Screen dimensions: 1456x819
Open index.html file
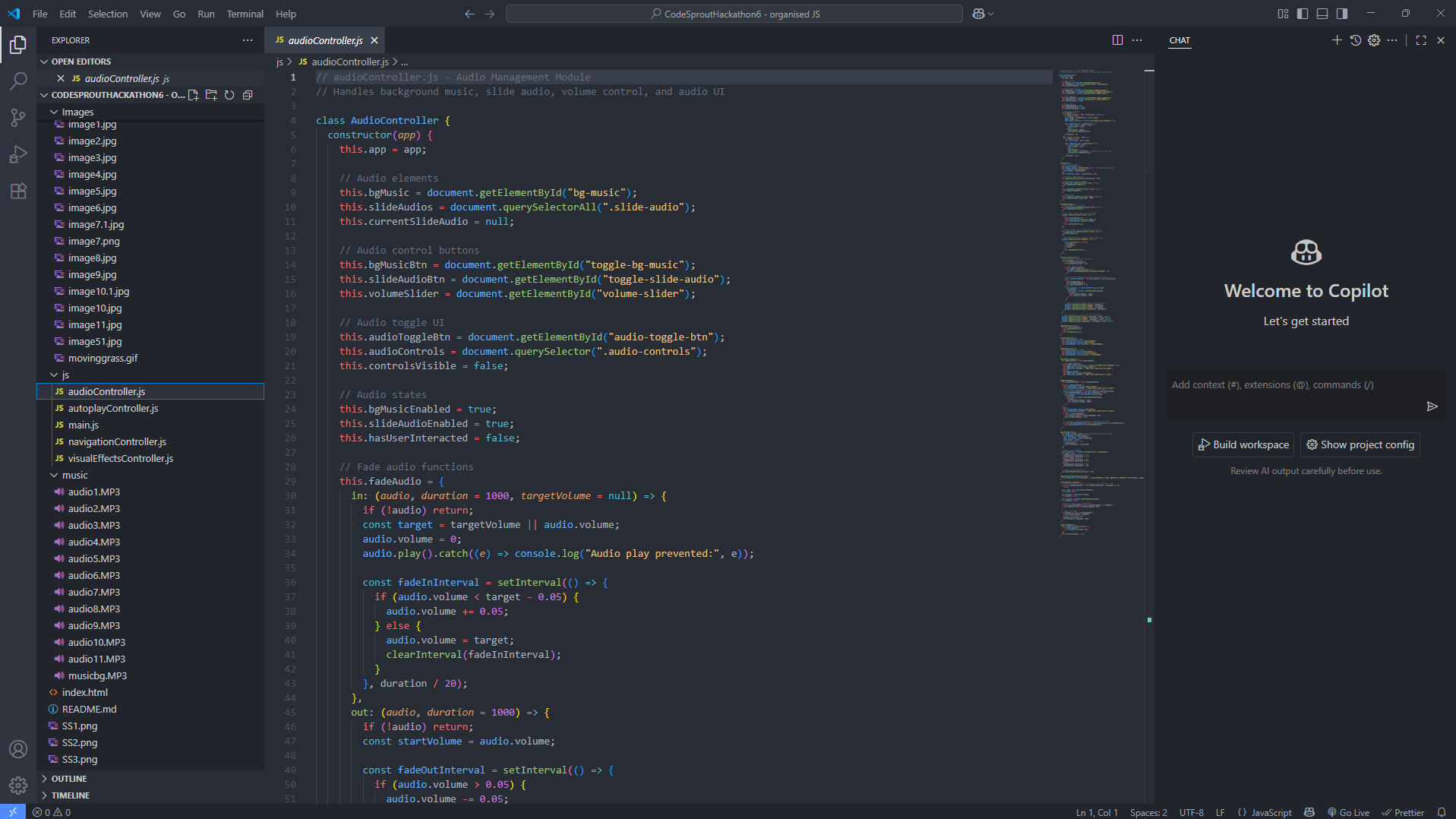point(150,693)
